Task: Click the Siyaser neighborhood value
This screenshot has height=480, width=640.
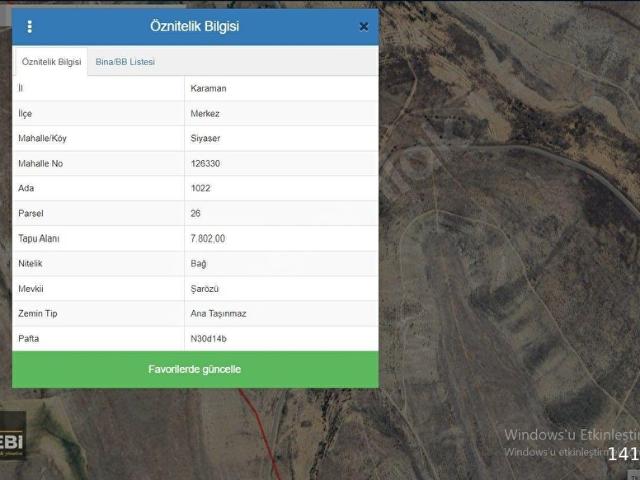Action: tap(205, 139)
